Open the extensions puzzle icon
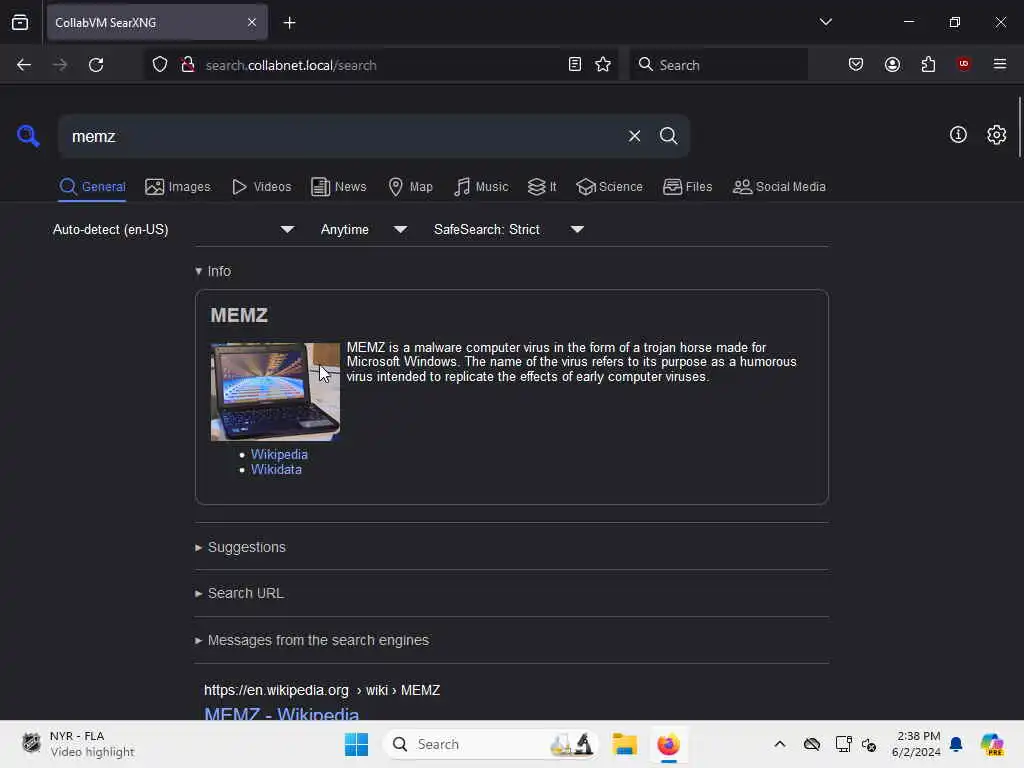This screenshot has height=768, width=1024. (x=928, y=64)
